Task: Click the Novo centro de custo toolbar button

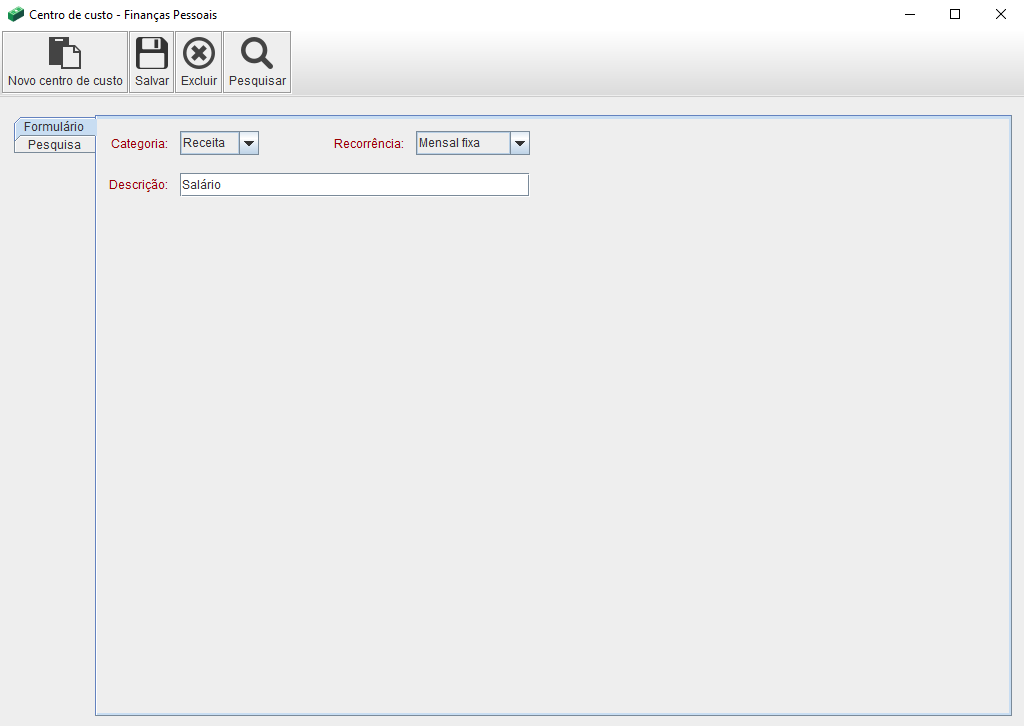Action: pos(65,62)
